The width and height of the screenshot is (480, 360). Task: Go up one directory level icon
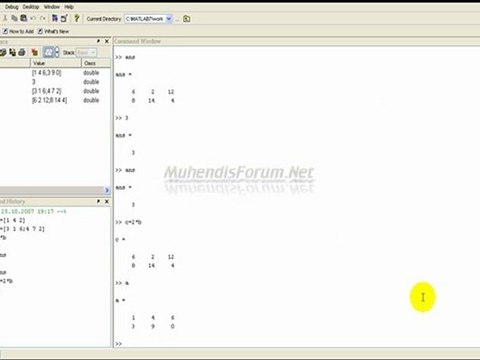pyautogui.click(x=187, y=19)
